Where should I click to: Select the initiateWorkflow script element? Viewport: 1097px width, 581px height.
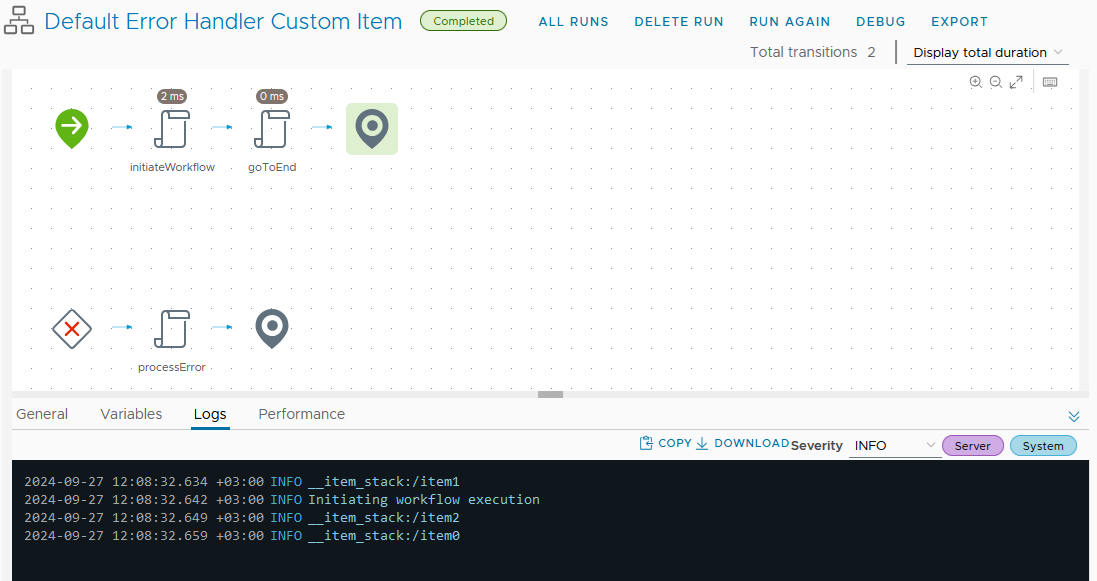171,128
